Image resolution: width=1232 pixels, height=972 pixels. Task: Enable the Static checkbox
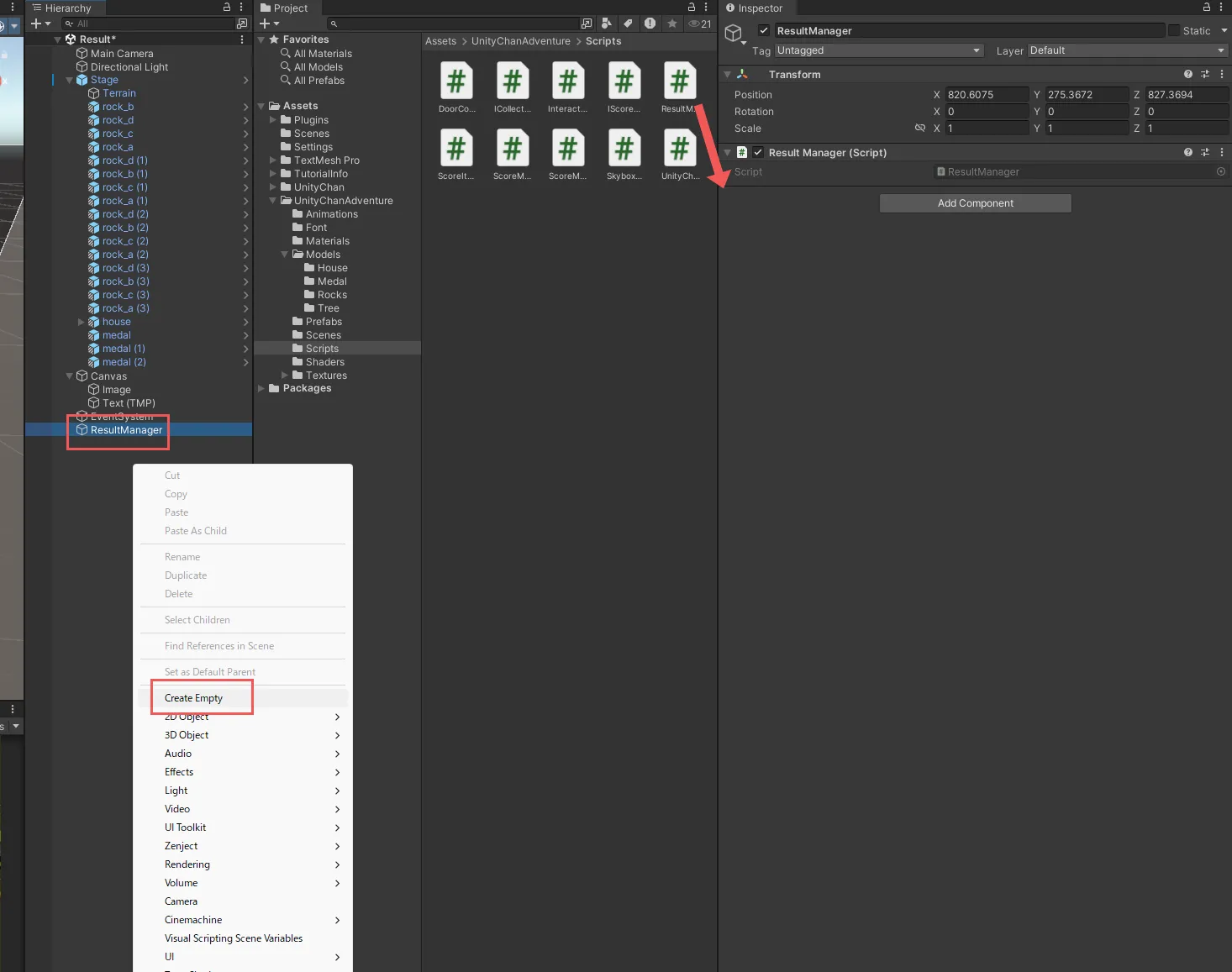pyautogui.click(x=1174, y=30)
